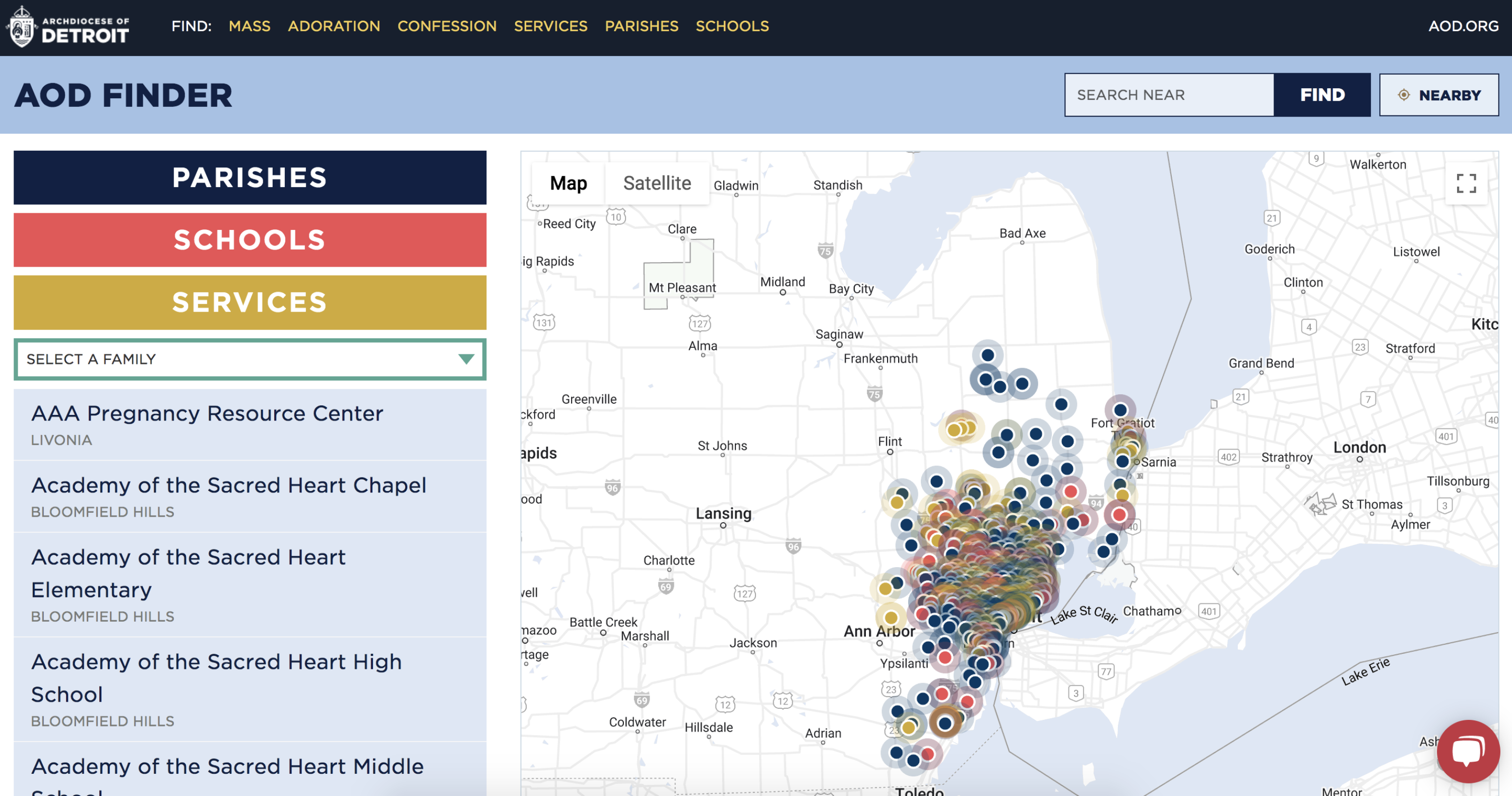Toggle the Parishes filter on
1512x796 pixels.
pos(249,177)
